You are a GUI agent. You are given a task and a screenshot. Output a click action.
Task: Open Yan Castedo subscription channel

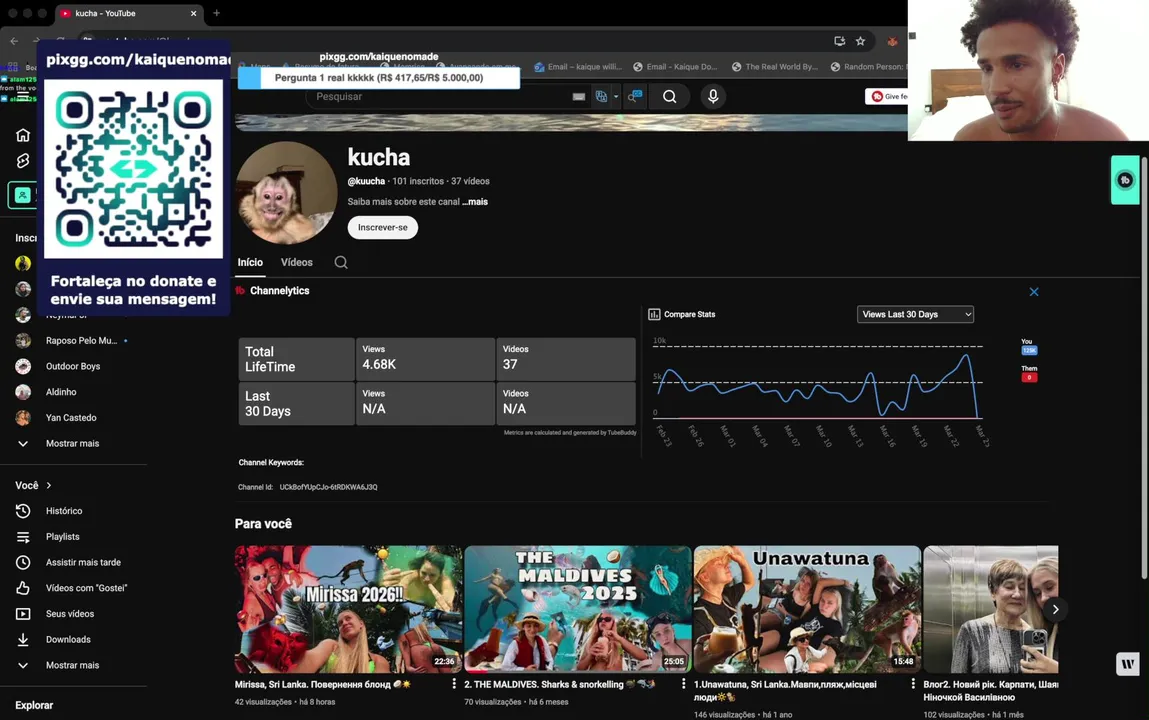pyautogui.click(x=73, y=417)
